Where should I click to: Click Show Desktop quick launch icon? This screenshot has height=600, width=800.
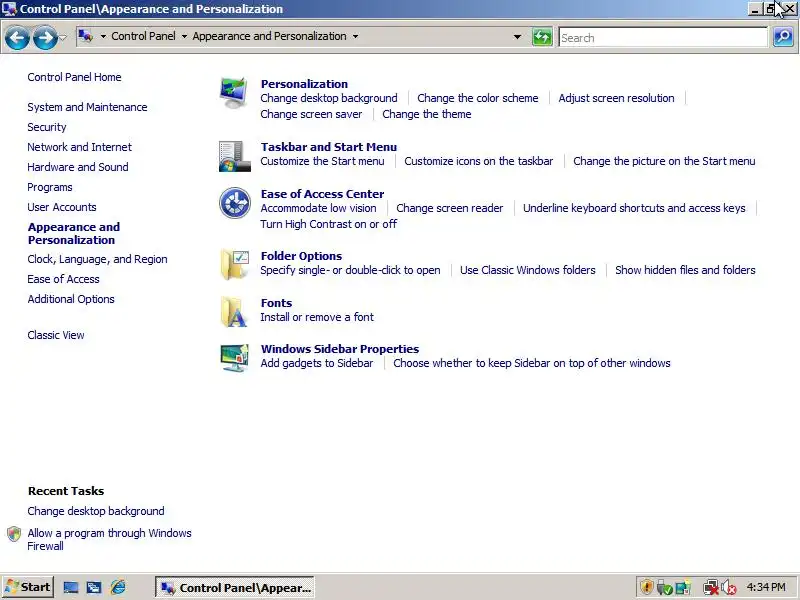pyautogui.click(x=70, y=587)
